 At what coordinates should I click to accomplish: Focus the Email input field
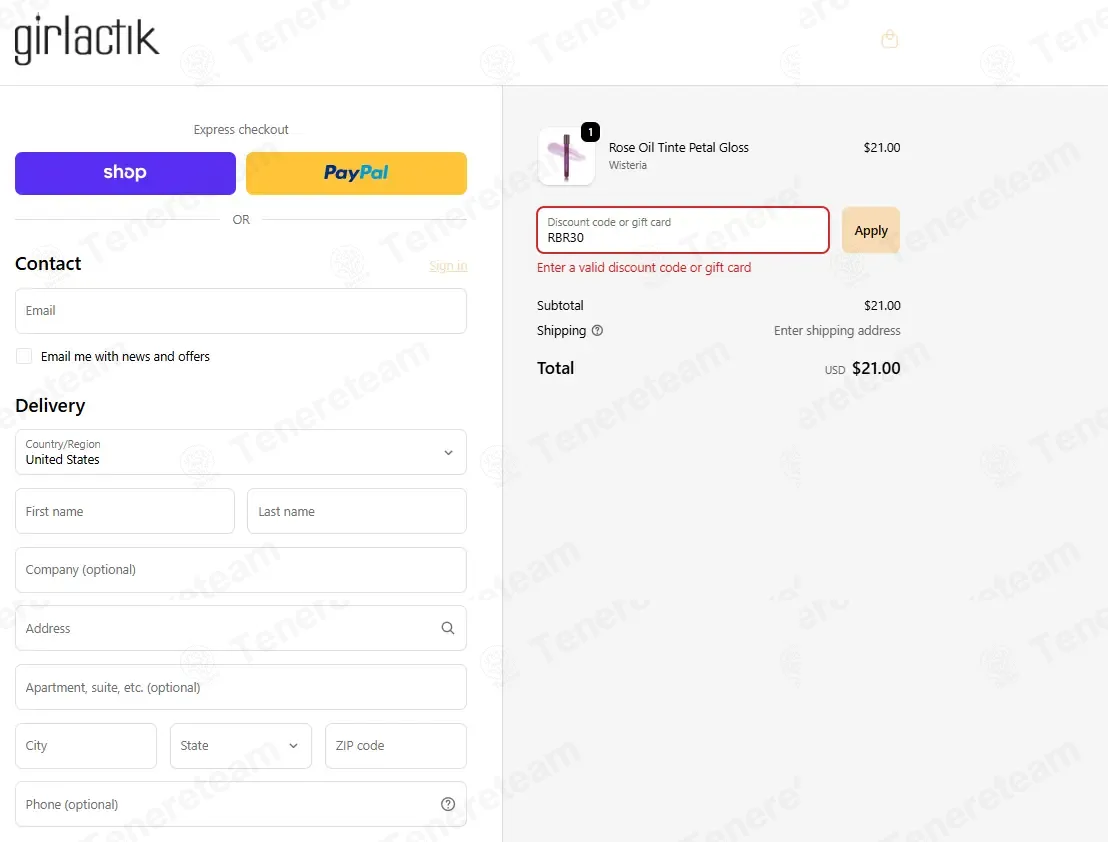click(241, 311)
